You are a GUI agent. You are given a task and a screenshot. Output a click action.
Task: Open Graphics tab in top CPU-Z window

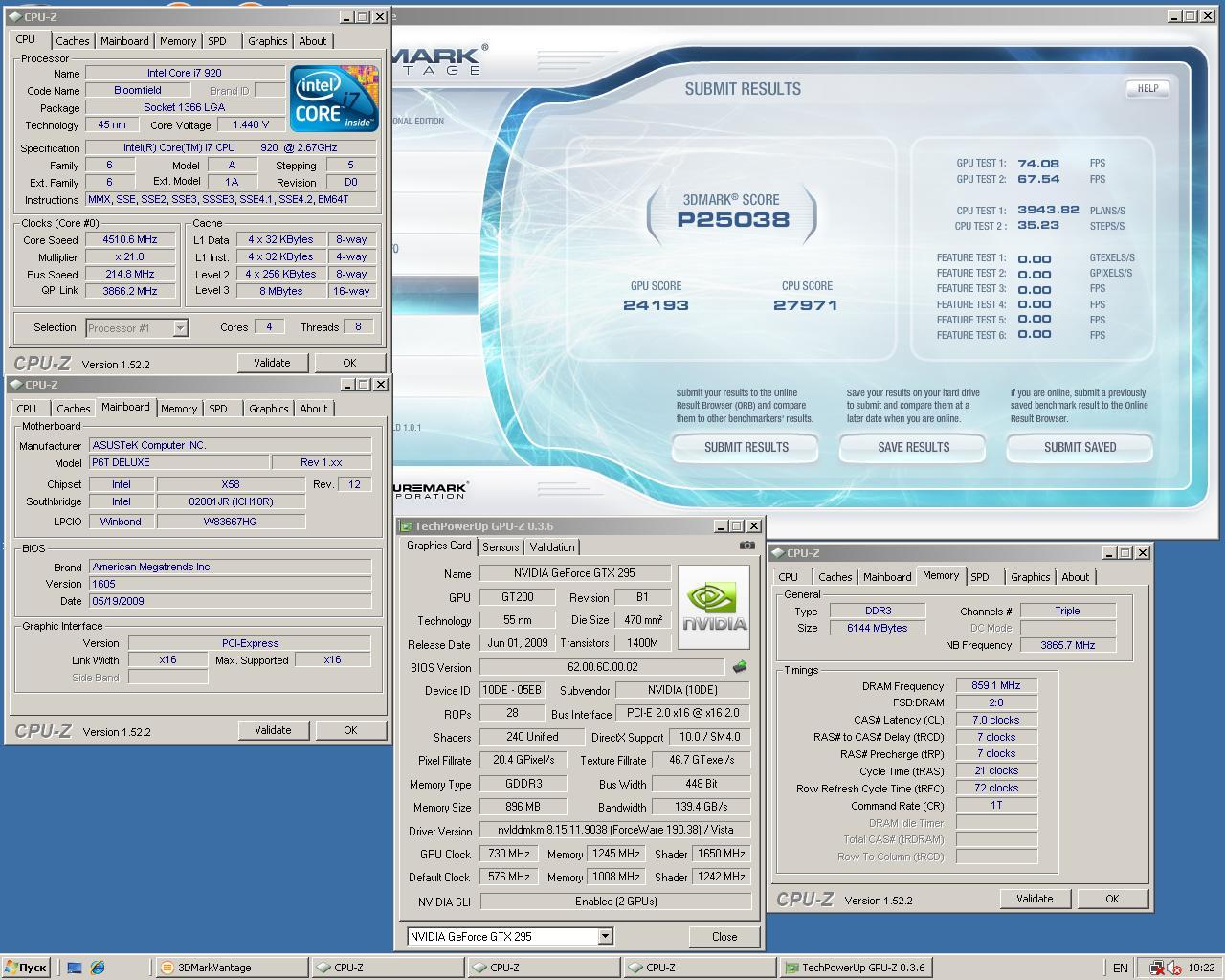[x=267, y=41]
